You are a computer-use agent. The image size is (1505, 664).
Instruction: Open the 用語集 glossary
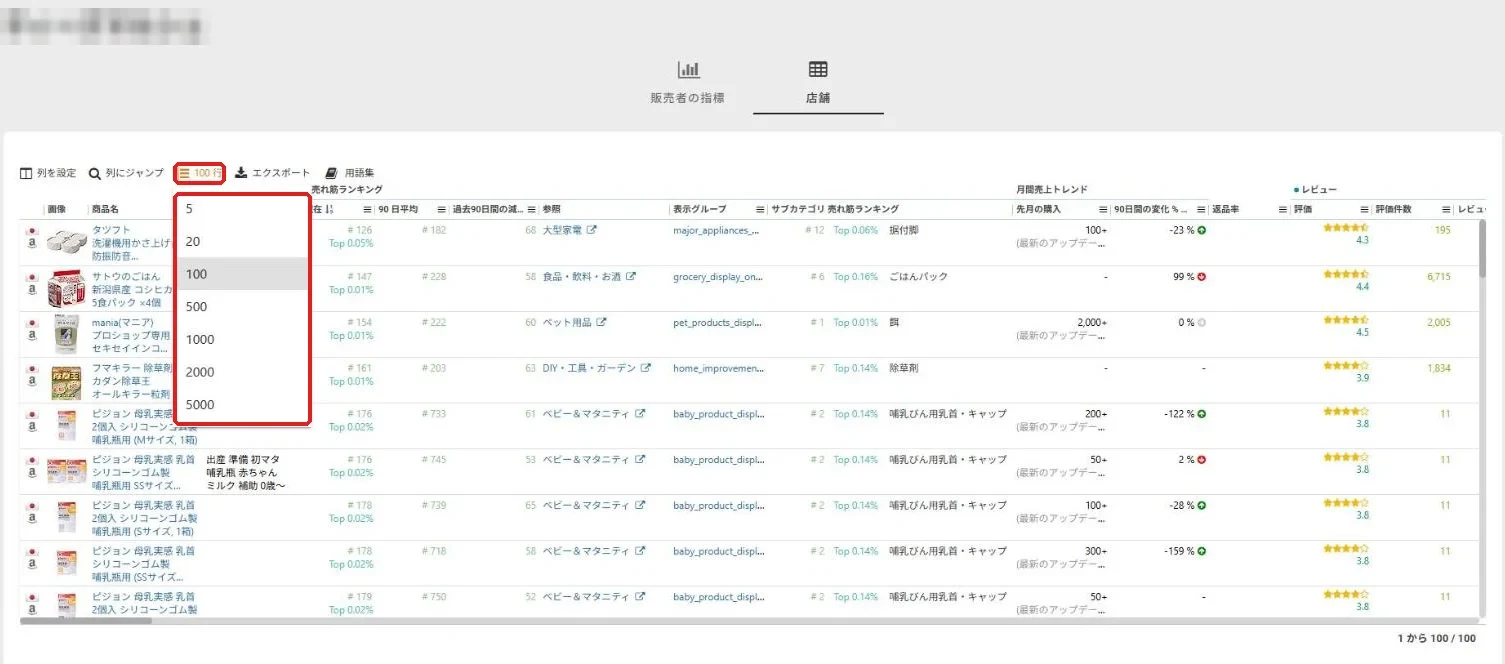coord(350,173)
